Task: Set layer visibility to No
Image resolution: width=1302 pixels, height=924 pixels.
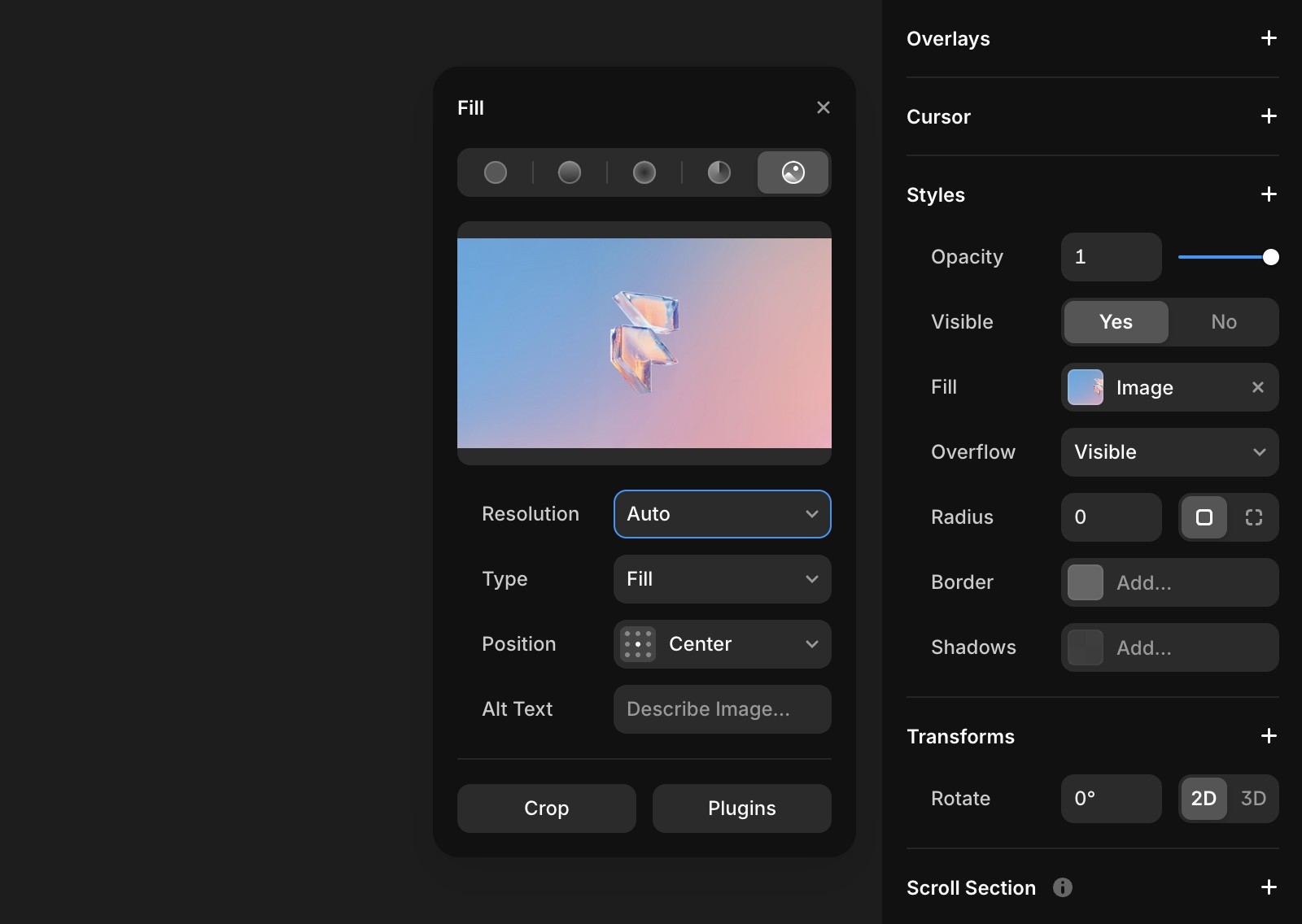Action: pyautogui.click(x=1223, y=322)
